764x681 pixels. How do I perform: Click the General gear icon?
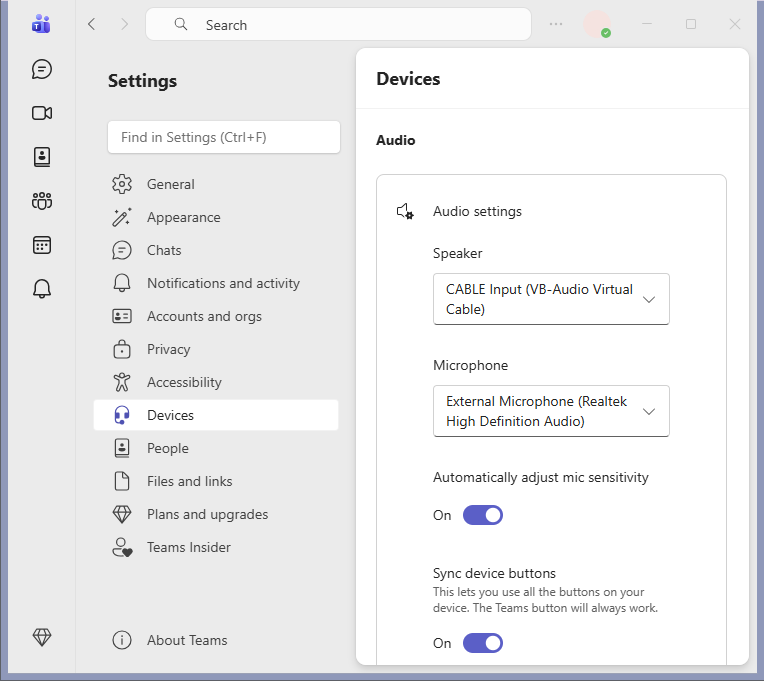point(122,184)
